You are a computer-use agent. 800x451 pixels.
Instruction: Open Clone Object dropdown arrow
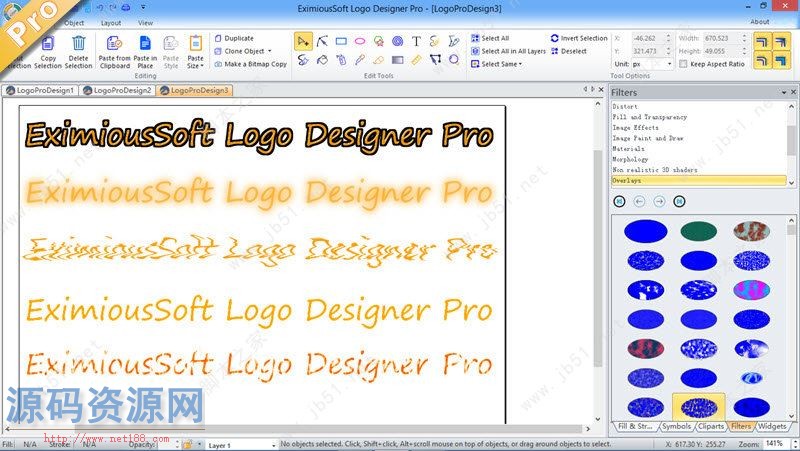[x=270, y=51]
